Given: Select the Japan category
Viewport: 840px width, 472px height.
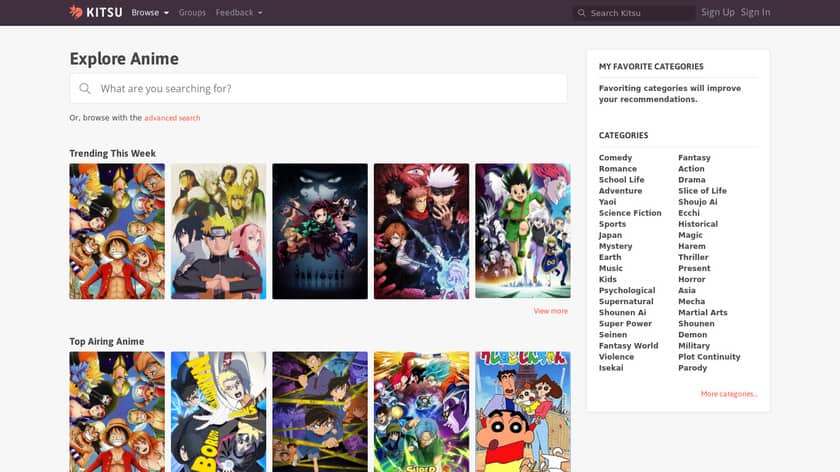Looking at the screenshot, I should tap(610, 235).
